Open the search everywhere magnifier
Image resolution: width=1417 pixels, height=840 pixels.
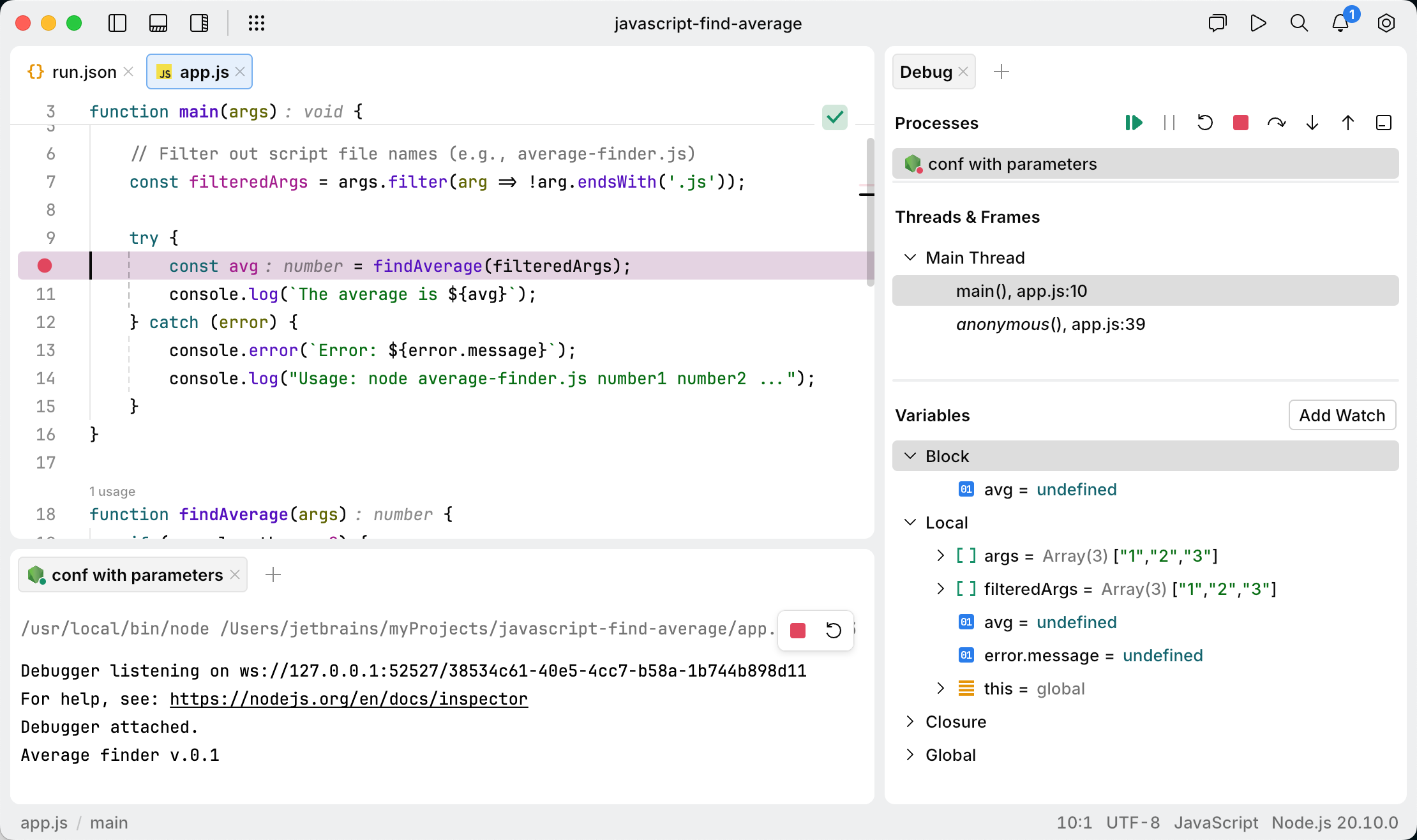click(x=1299, y=23)
